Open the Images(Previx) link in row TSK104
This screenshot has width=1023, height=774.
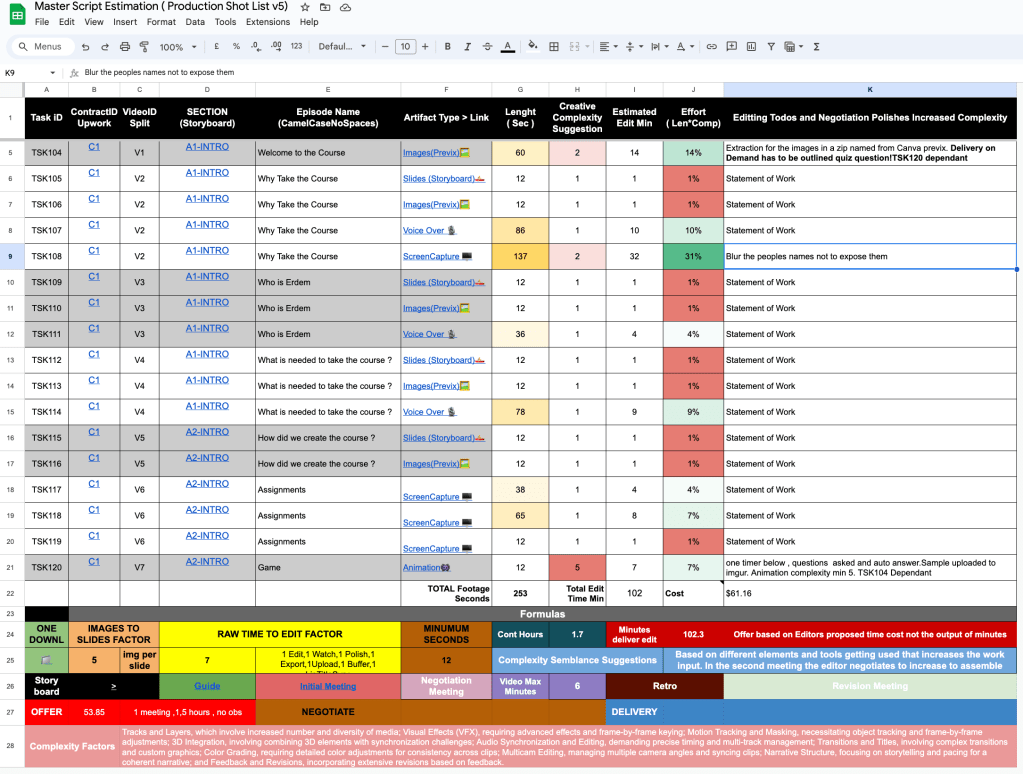436,153
